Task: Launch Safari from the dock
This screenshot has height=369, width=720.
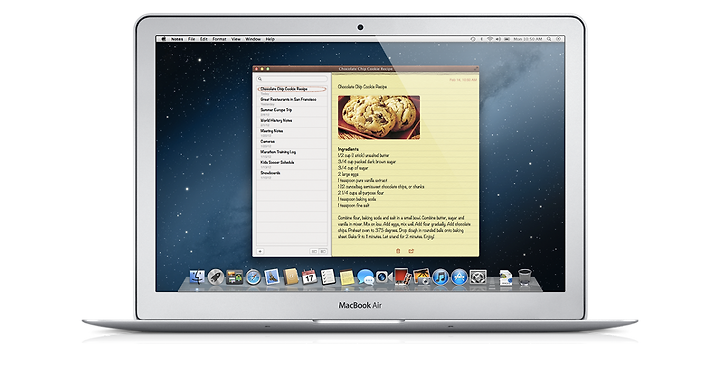Action: point(253,277)
